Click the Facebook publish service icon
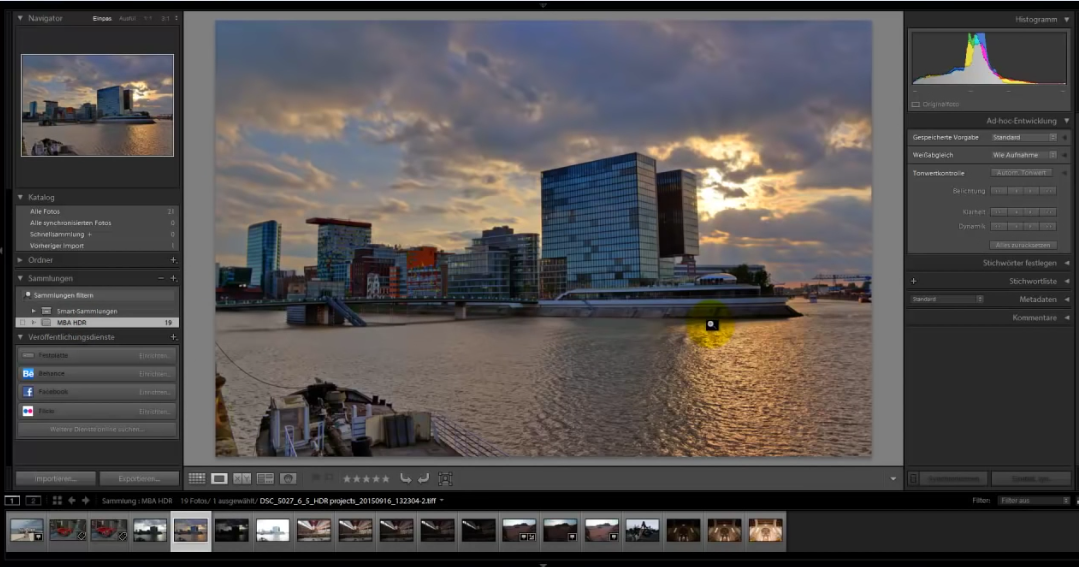Viewport: 1079px width, 567px height. (28, 392)
